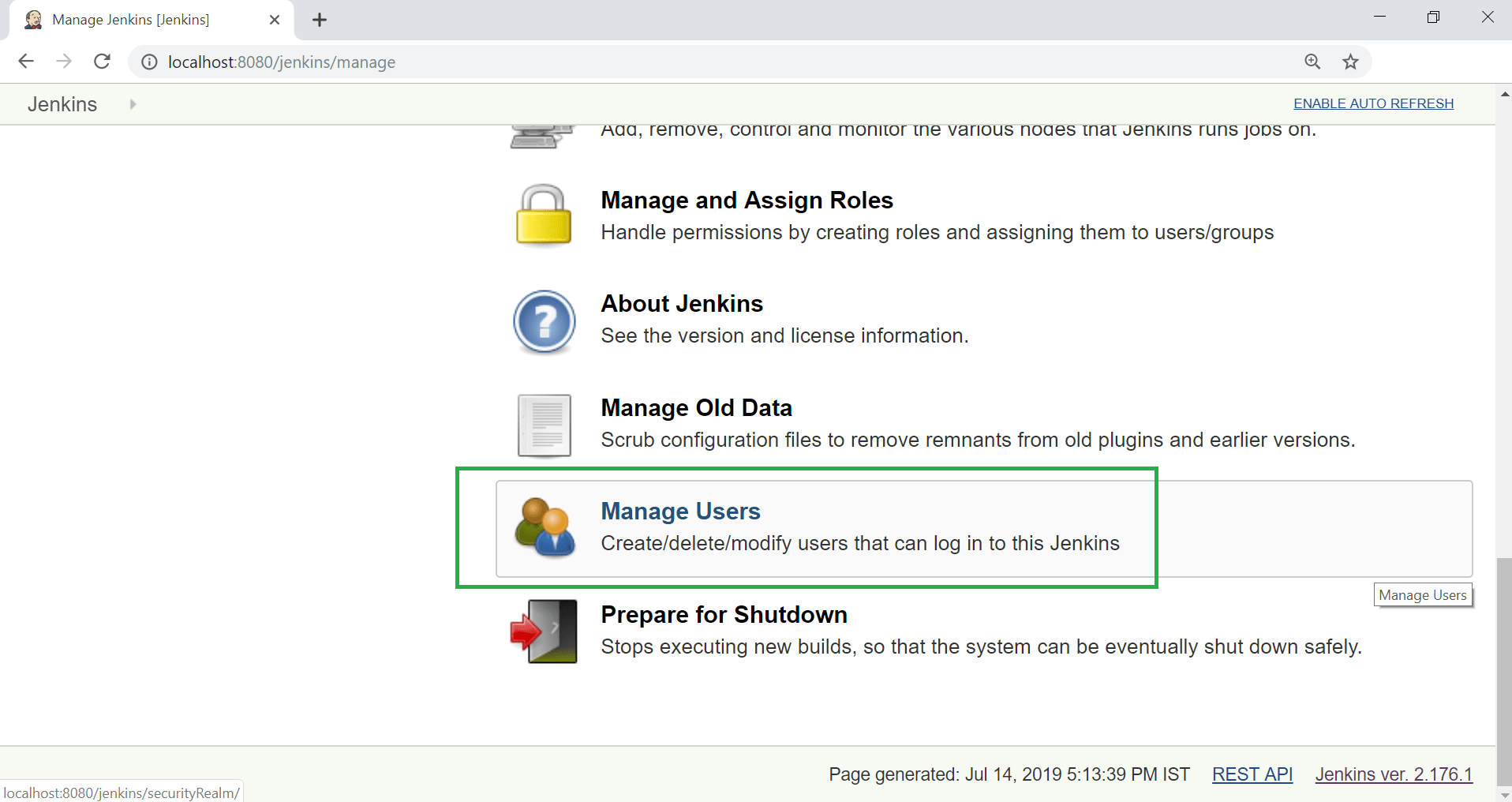
Task: Click the Jenkins ver. 2.176.1 link
Action: tap(1394, 774)
